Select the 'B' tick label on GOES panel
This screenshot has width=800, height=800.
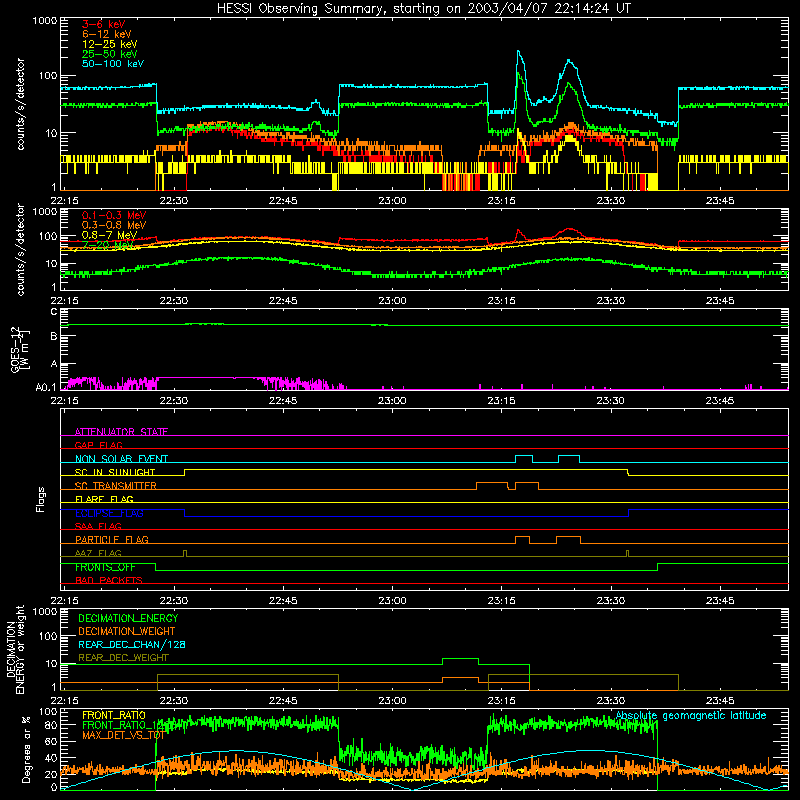coord(54,337)
